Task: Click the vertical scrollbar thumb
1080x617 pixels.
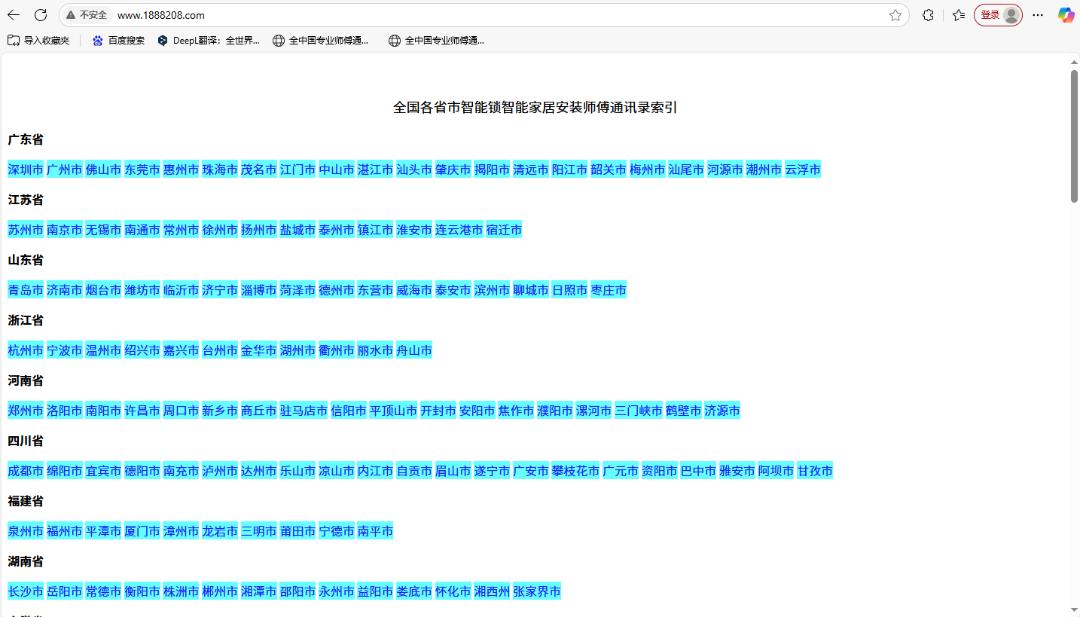Action: pos(1074,136)
